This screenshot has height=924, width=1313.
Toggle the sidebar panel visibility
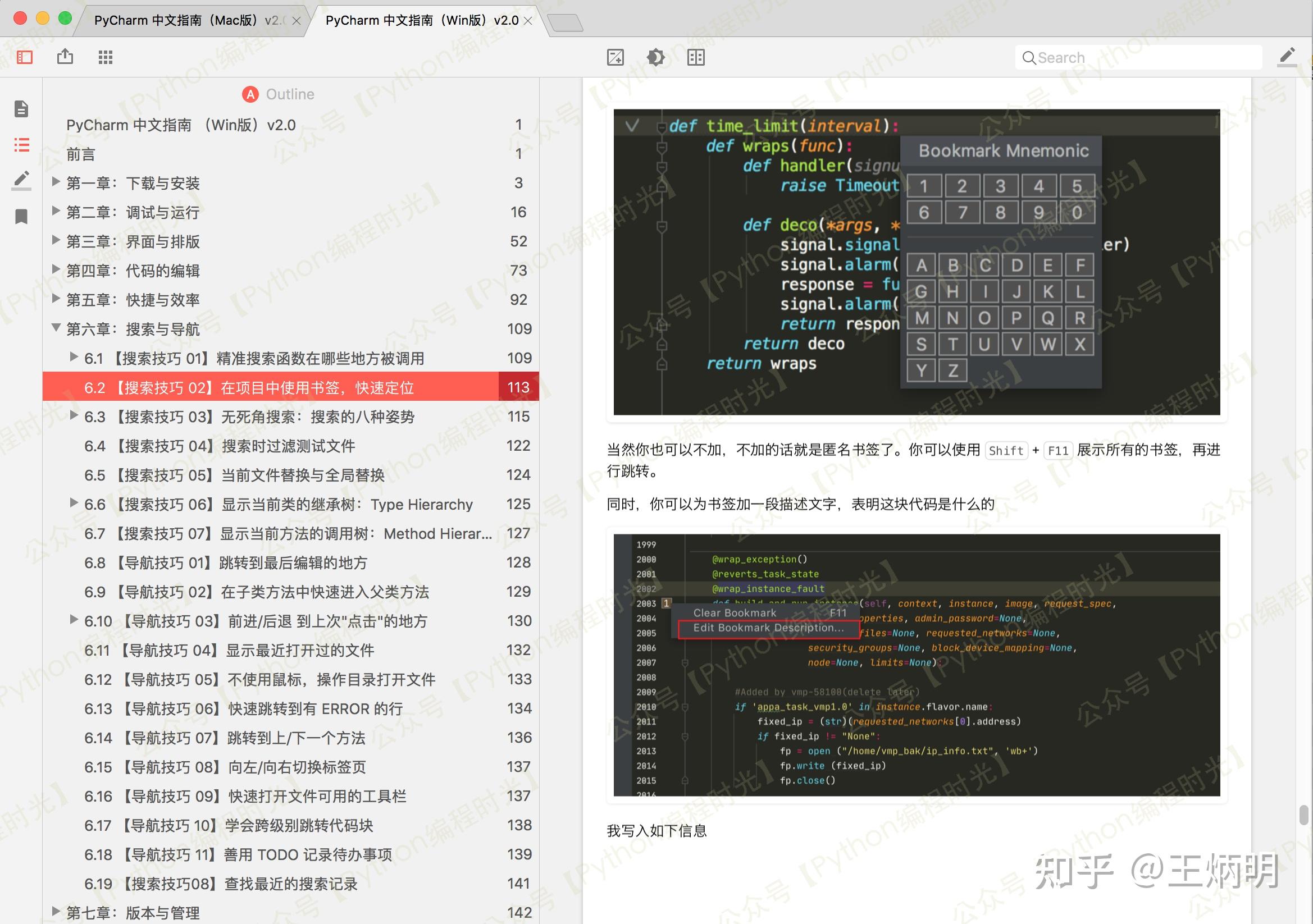24,57
